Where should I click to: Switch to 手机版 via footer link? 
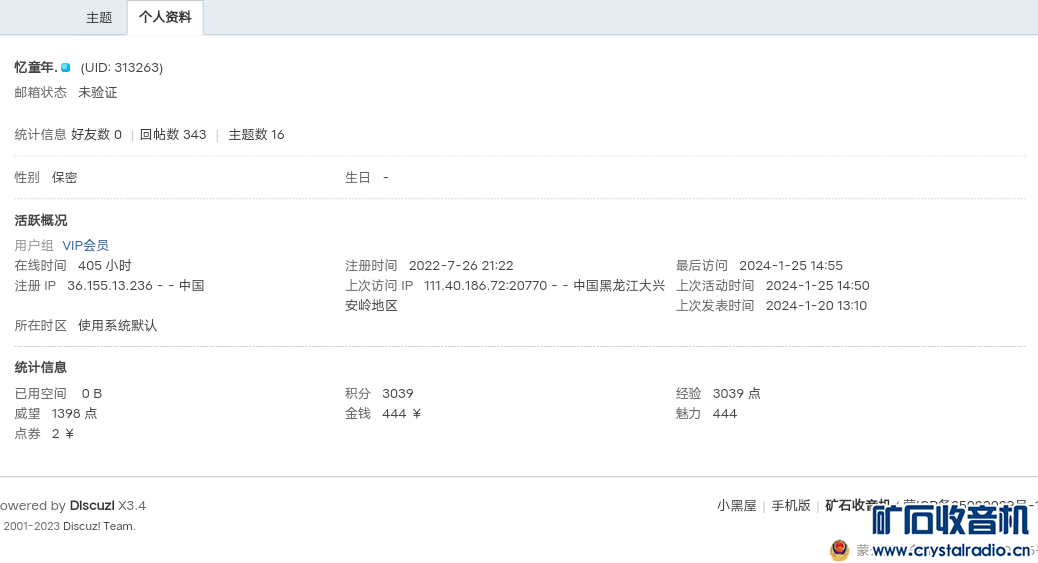tap(790, 506)
